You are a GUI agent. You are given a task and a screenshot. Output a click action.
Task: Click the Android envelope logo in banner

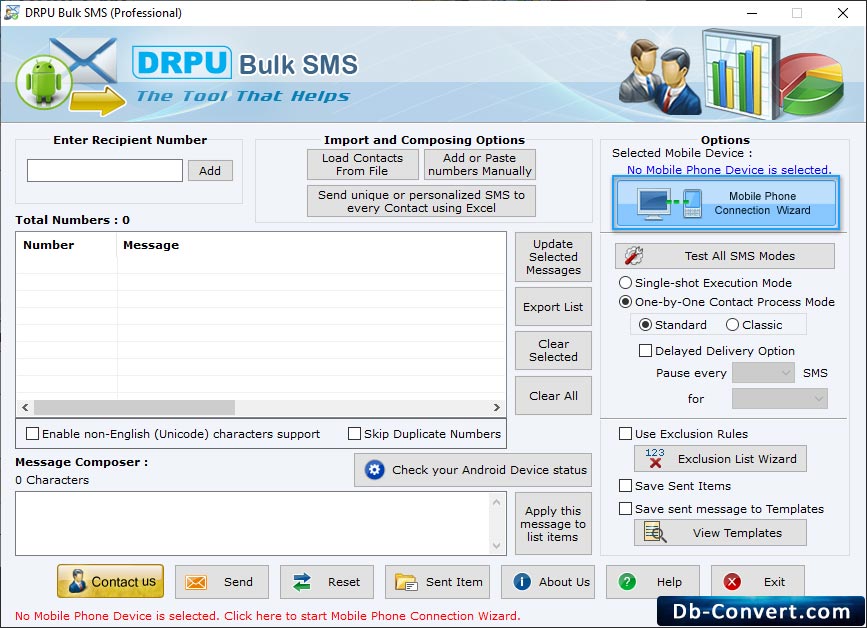click(x=71, y=76)
